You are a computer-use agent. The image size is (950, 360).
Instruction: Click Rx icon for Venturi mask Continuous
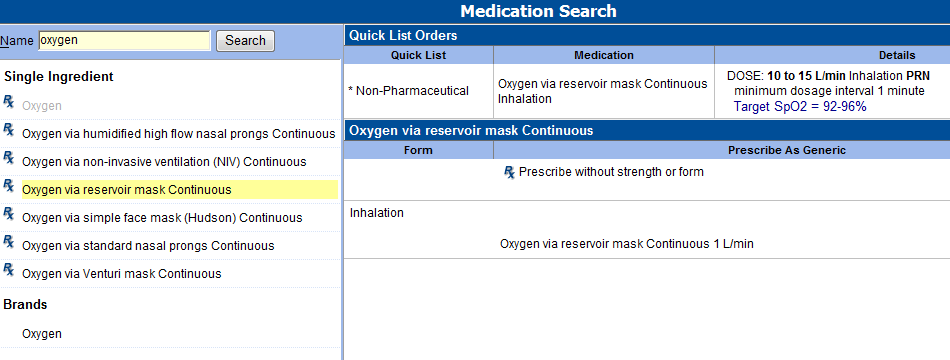(x=8, y=268)
